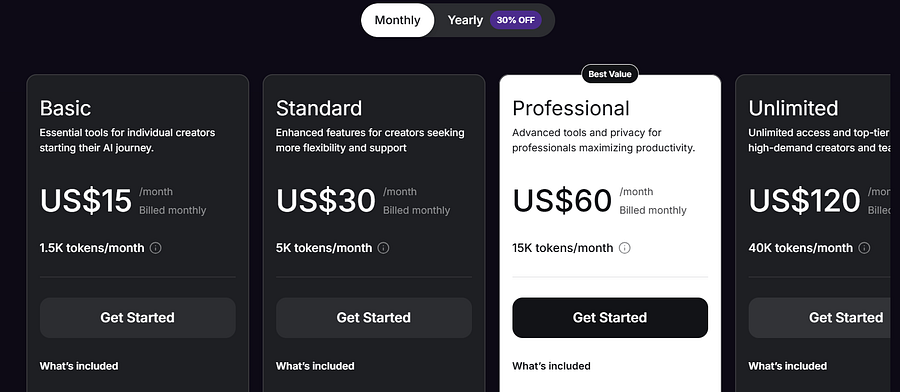Image resolution: width=900 pixels, height=392 pixels.
Task: Click What's included under Professional
Action: 552,366
